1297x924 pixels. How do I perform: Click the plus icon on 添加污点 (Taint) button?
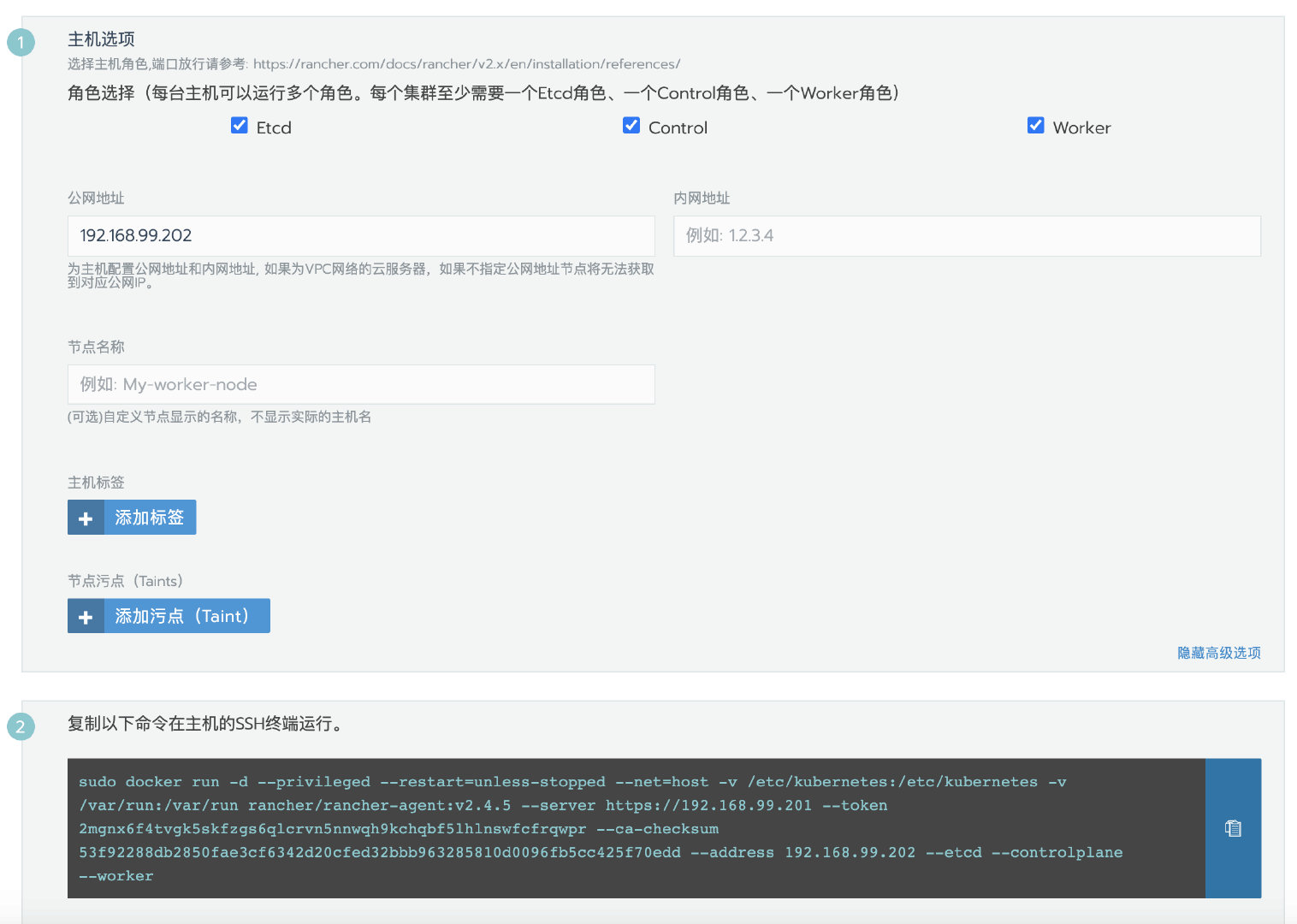tap(86, 617)
